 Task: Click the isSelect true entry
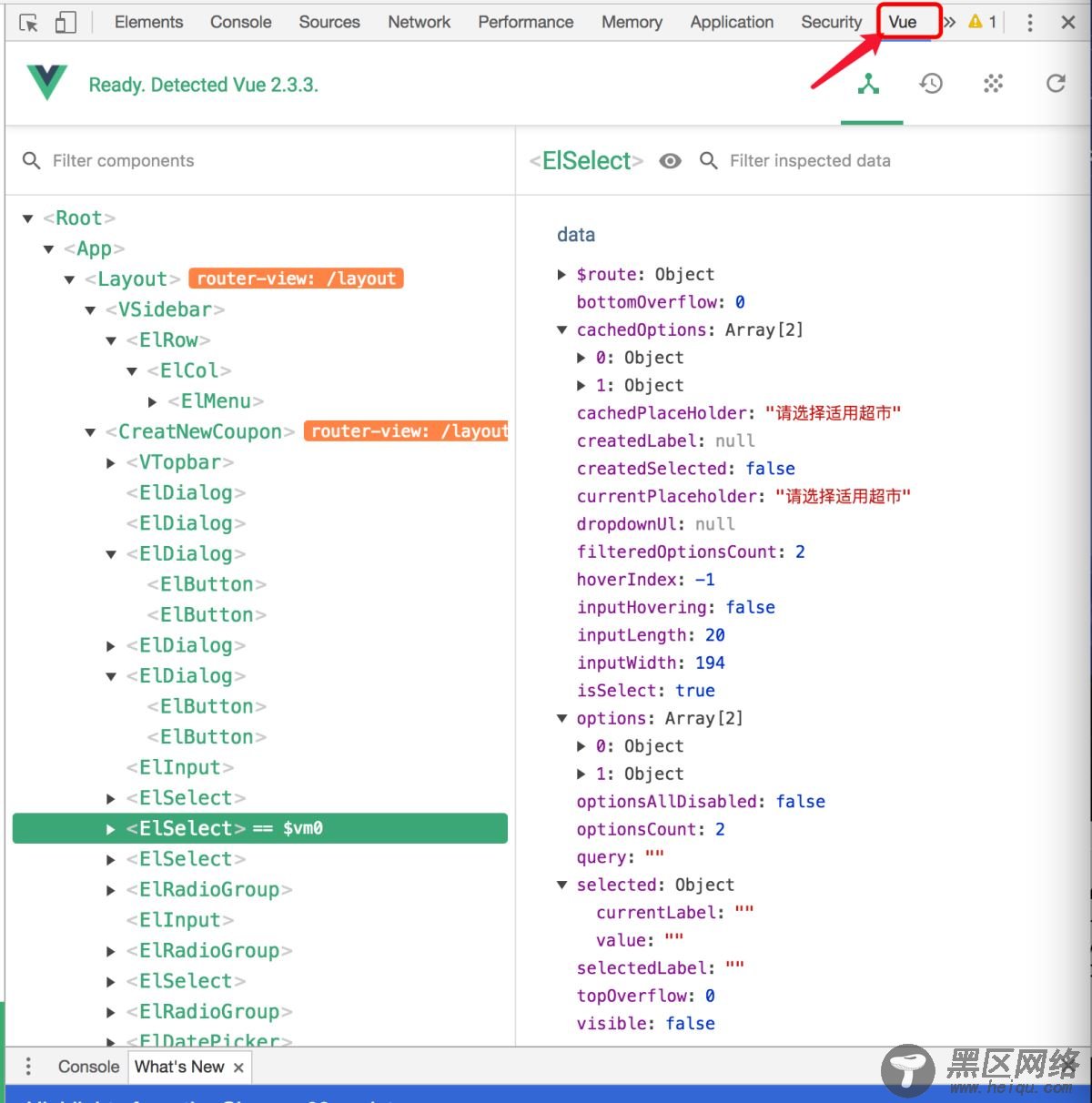point(646,691)
